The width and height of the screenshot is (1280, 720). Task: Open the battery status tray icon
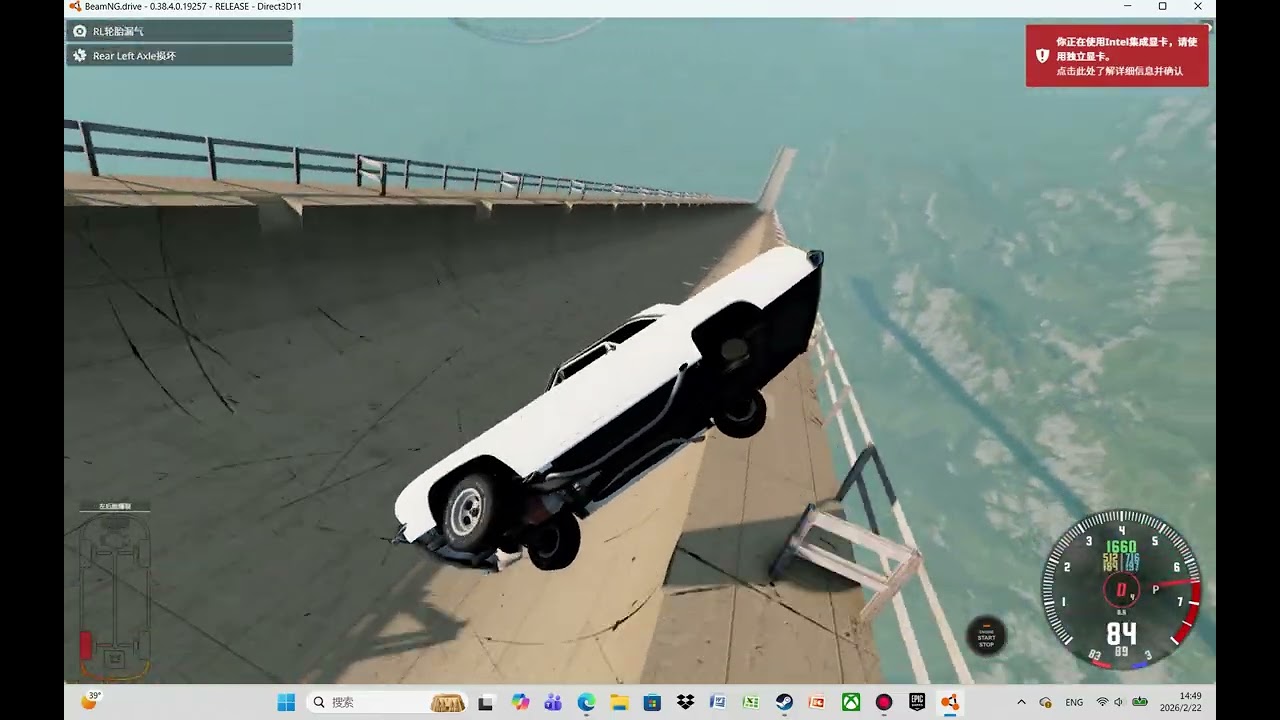(1139, 703)
